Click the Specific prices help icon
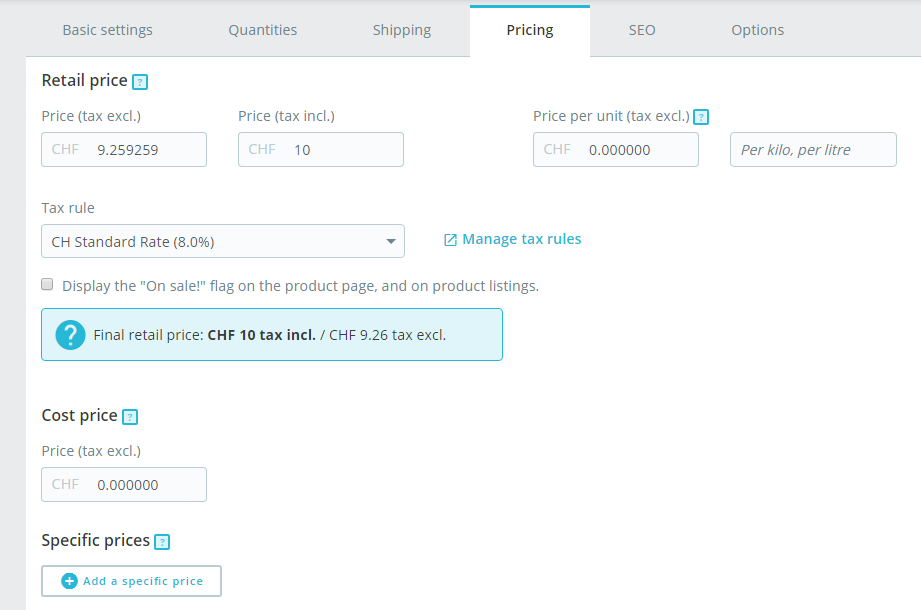This screenshot has height=610, width=921. (162, 542)
